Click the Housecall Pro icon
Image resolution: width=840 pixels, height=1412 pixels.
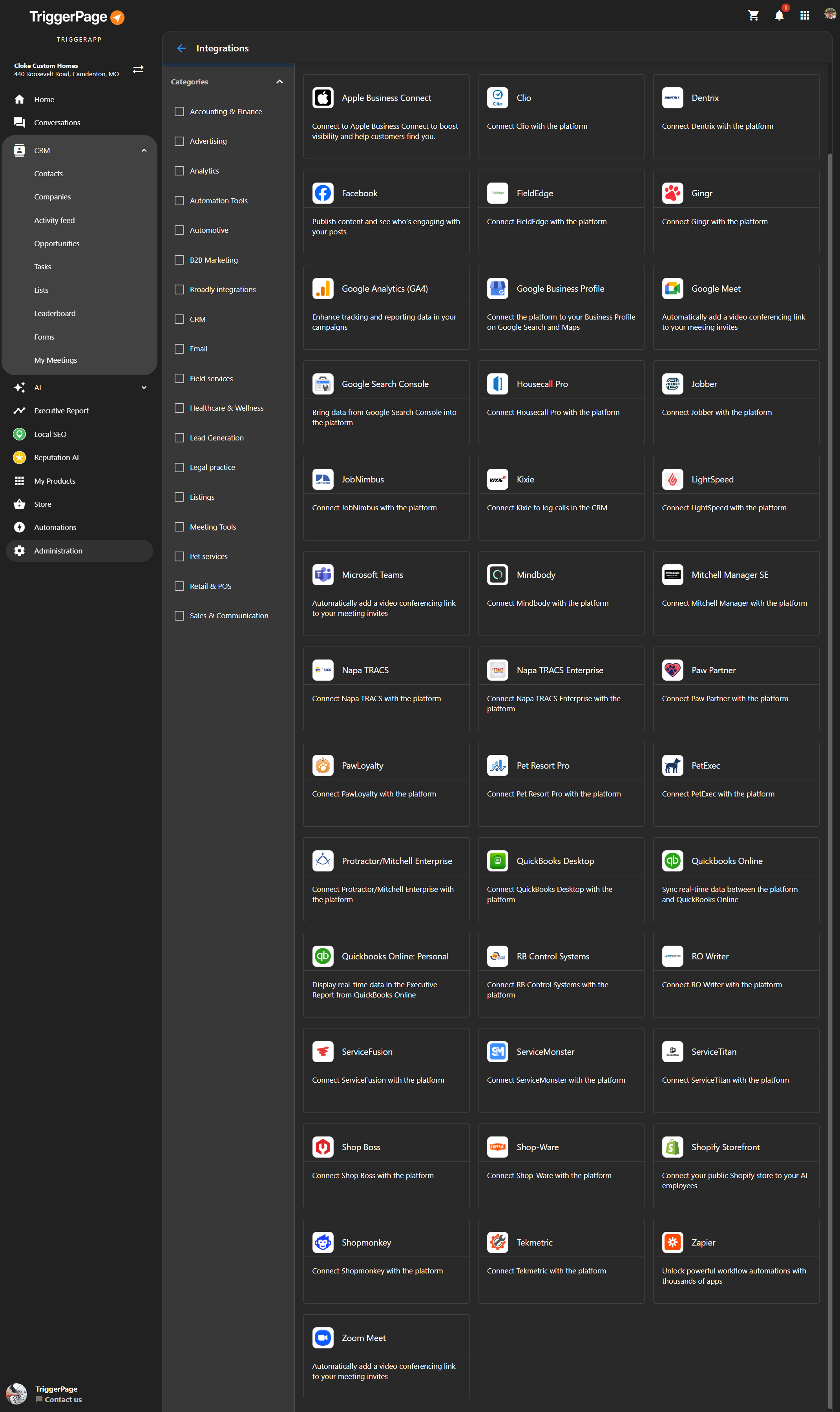tap(498, 384)
